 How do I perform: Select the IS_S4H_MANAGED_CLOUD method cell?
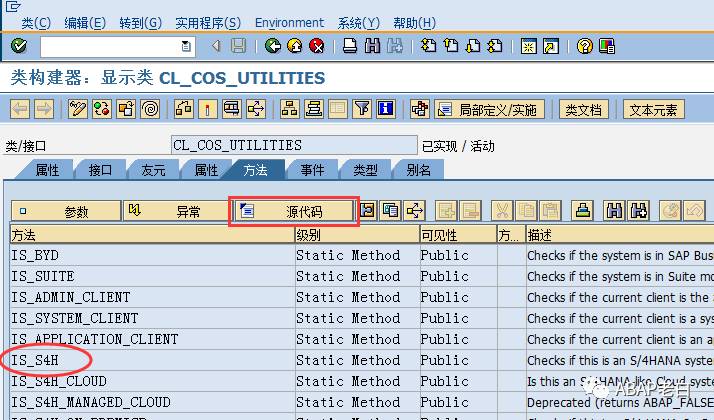click(x=153, y=402)
